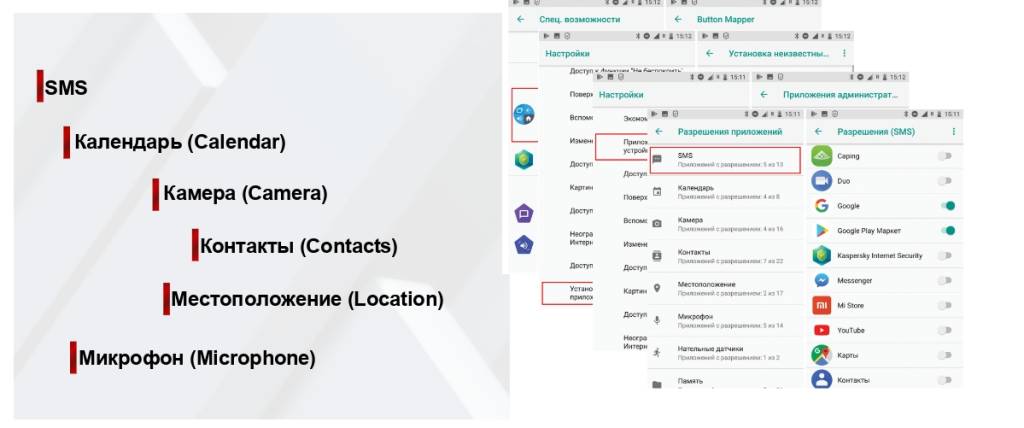The width and height of the screenshot is (1024, 428).
Task: Click the Микрофон permission microphone icon
Action: [657, 321]
